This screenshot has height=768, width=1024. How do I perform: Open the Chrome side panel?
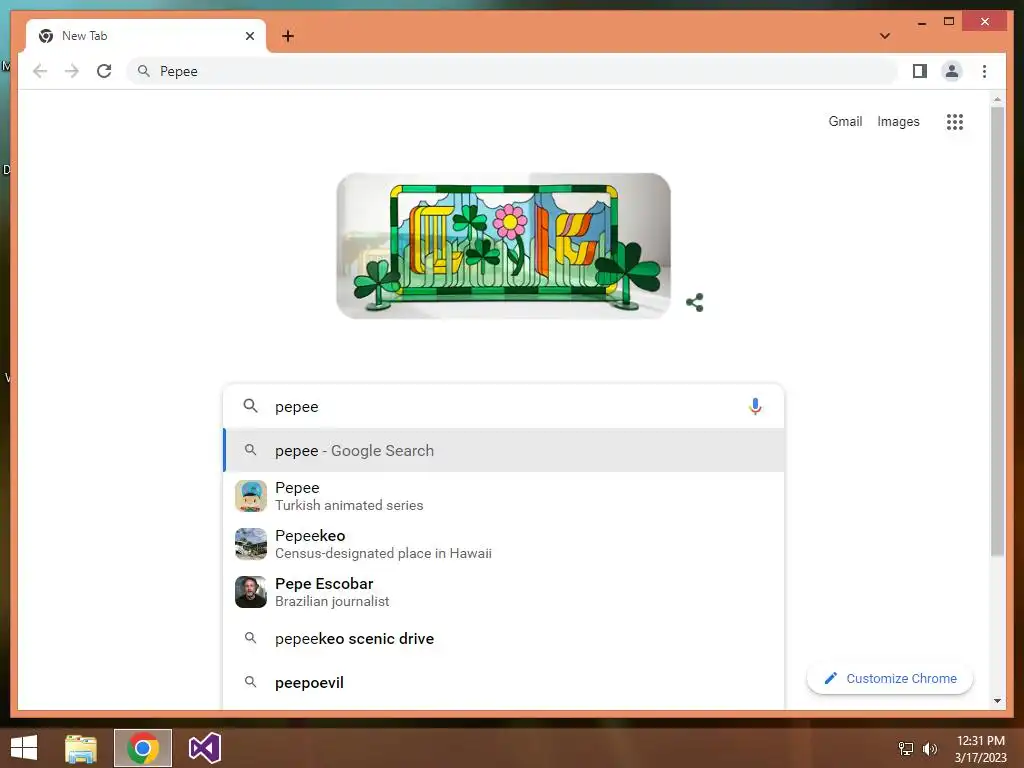920,71
